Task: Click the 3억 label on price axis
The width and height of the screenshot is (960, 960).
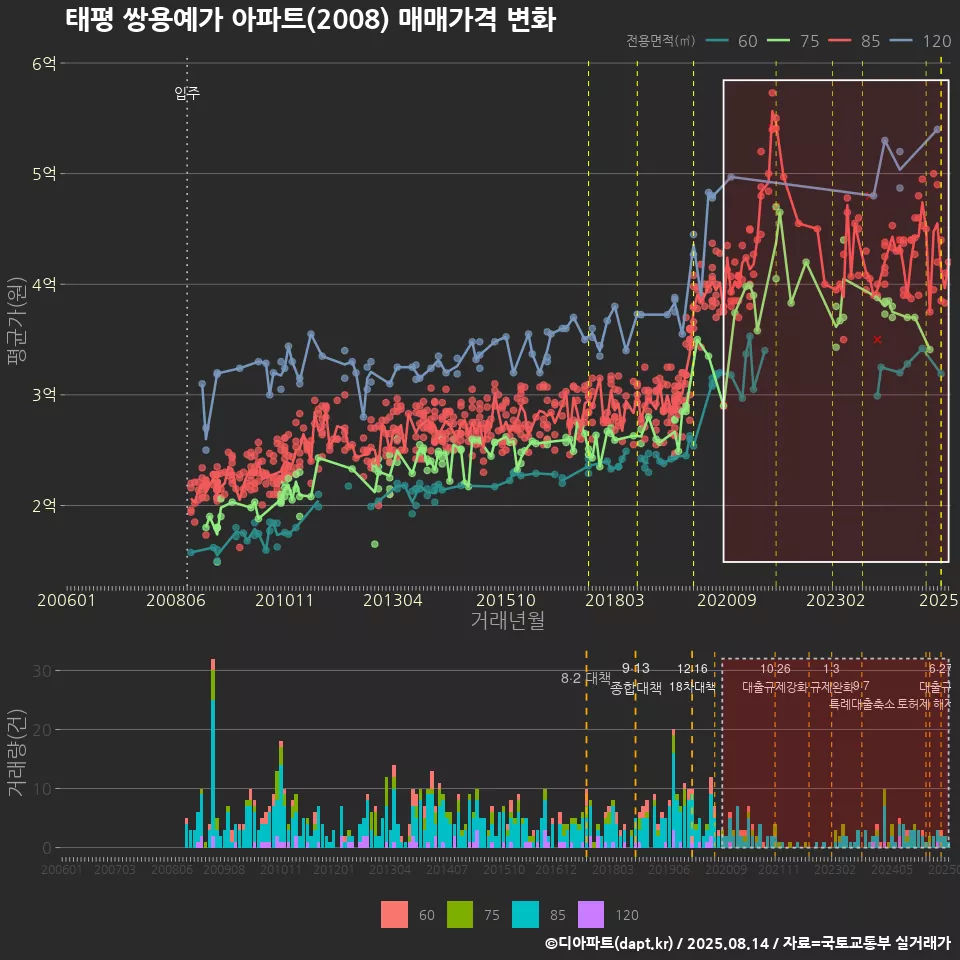Action: [x=44, y=394]
